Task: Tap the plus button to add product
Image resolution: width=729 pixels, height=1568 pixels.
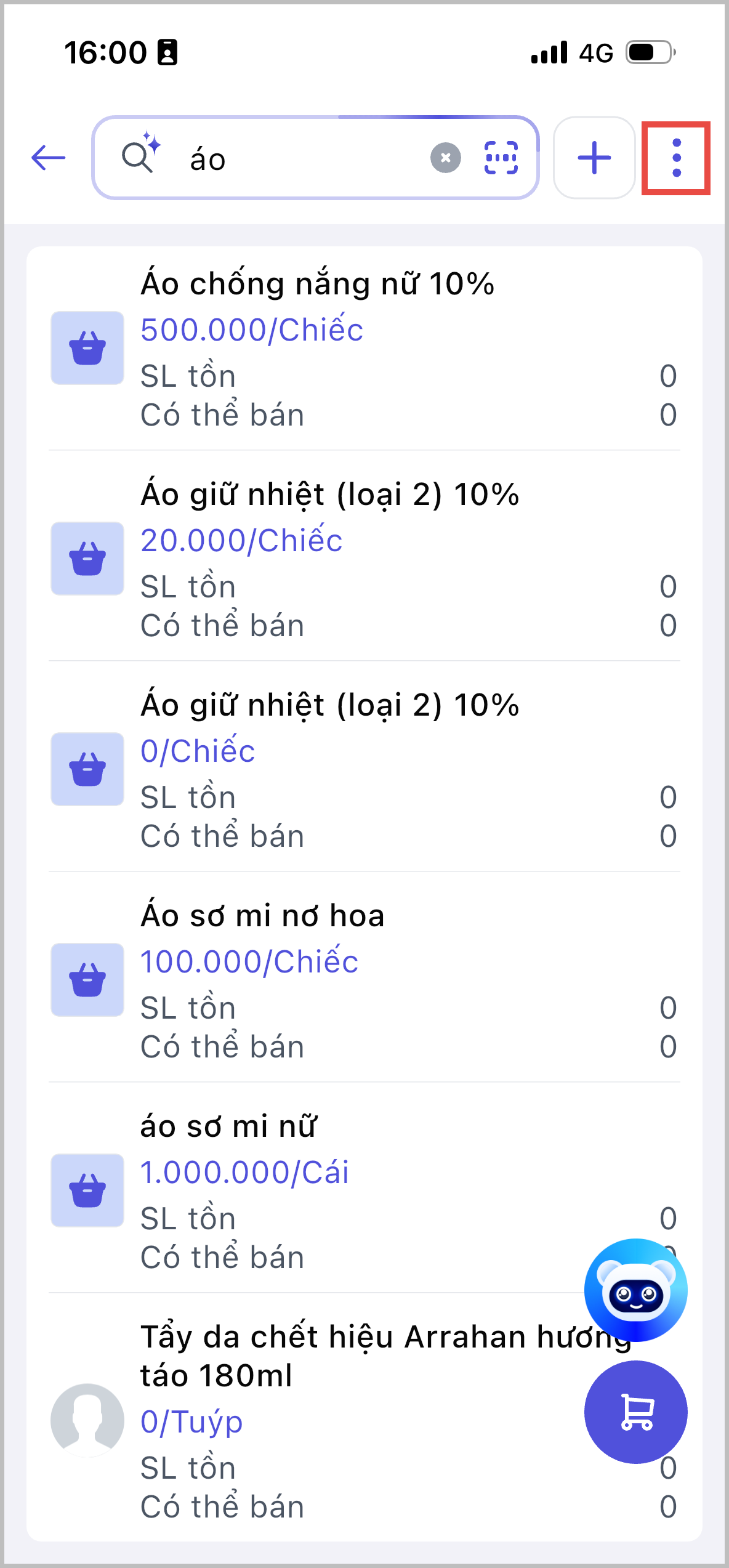Action: coord(594,158)
